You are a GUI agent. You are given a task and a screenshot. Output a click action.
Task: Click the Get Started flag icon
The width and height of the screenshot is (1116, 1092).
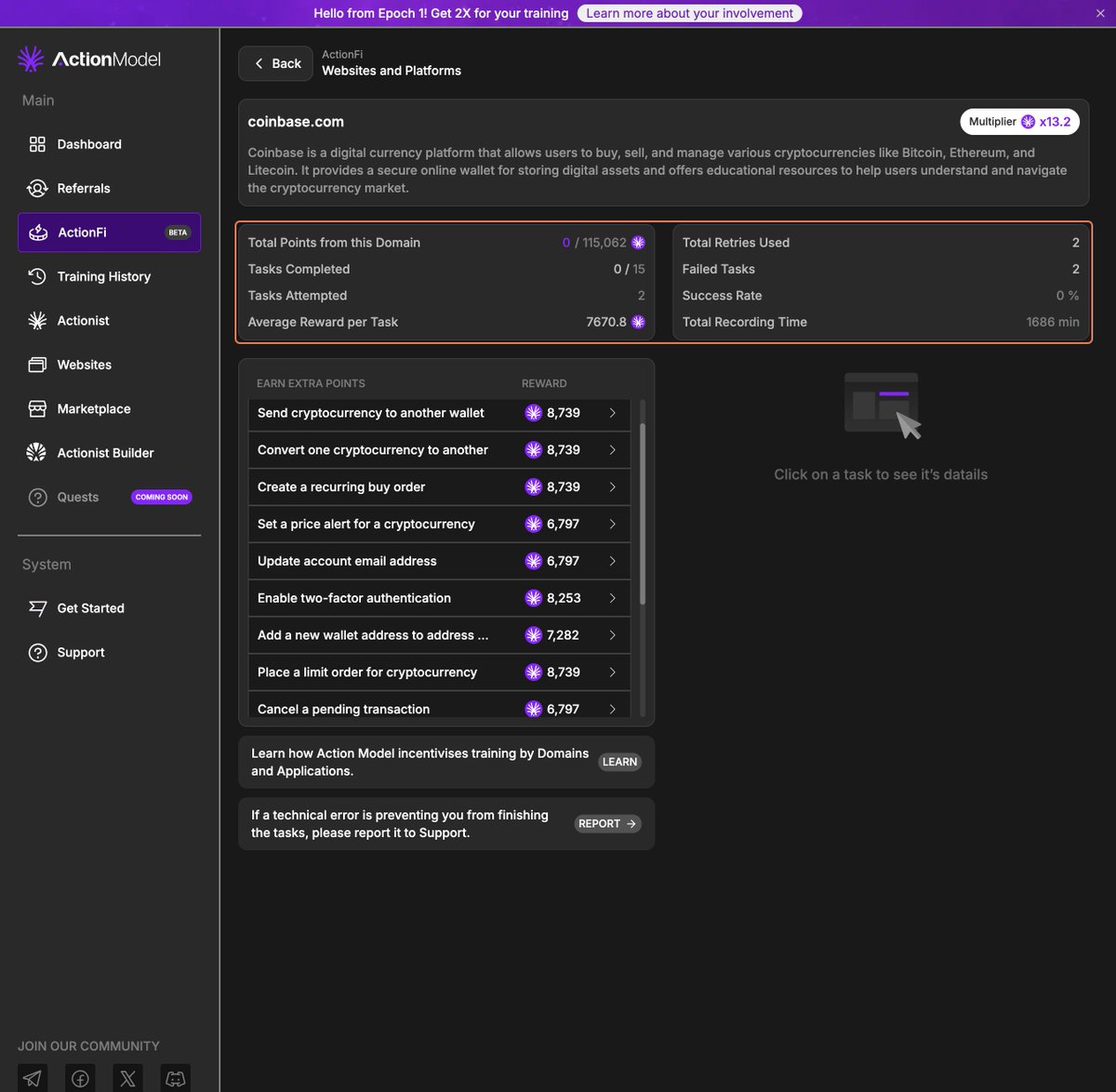[x=37, y=608]
